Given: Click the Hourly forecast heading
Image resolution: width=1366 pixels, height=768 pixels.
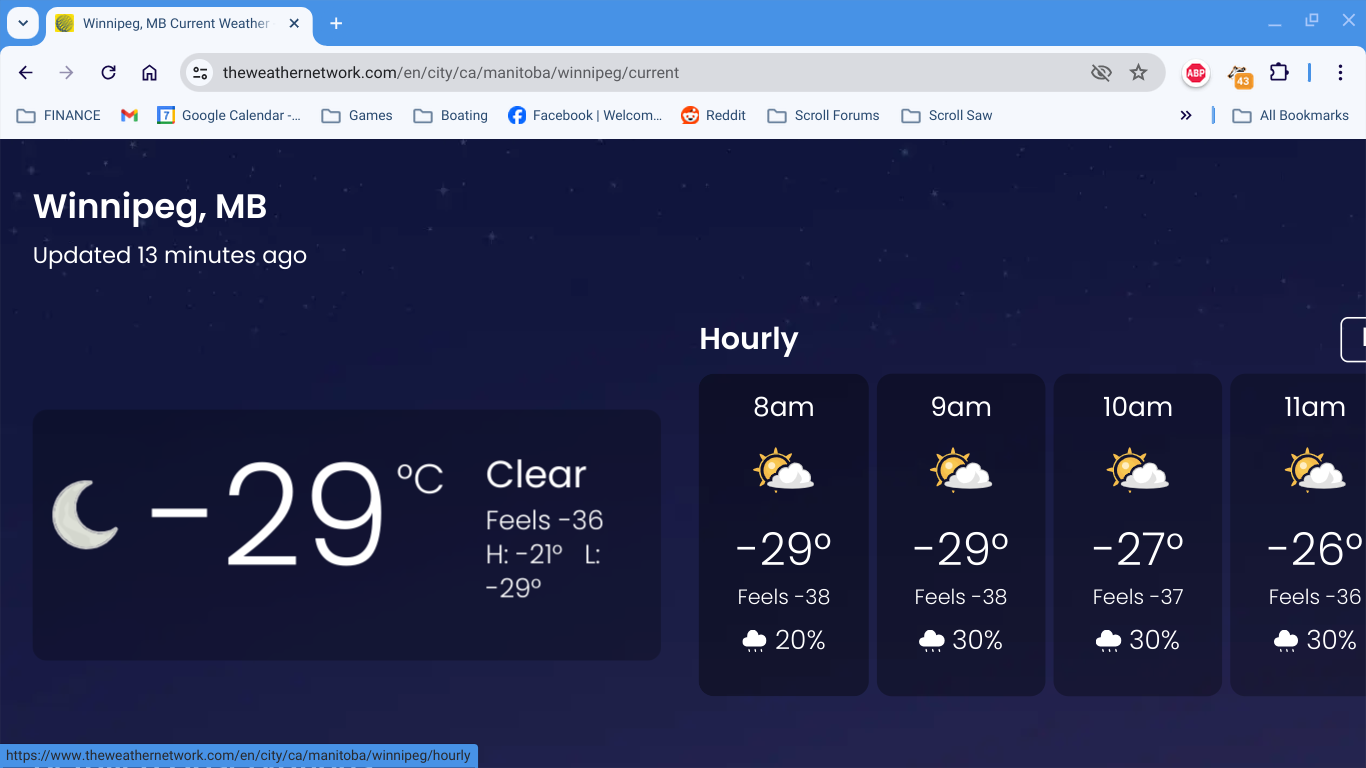Looking at the screenshot, I should (748, 339).
